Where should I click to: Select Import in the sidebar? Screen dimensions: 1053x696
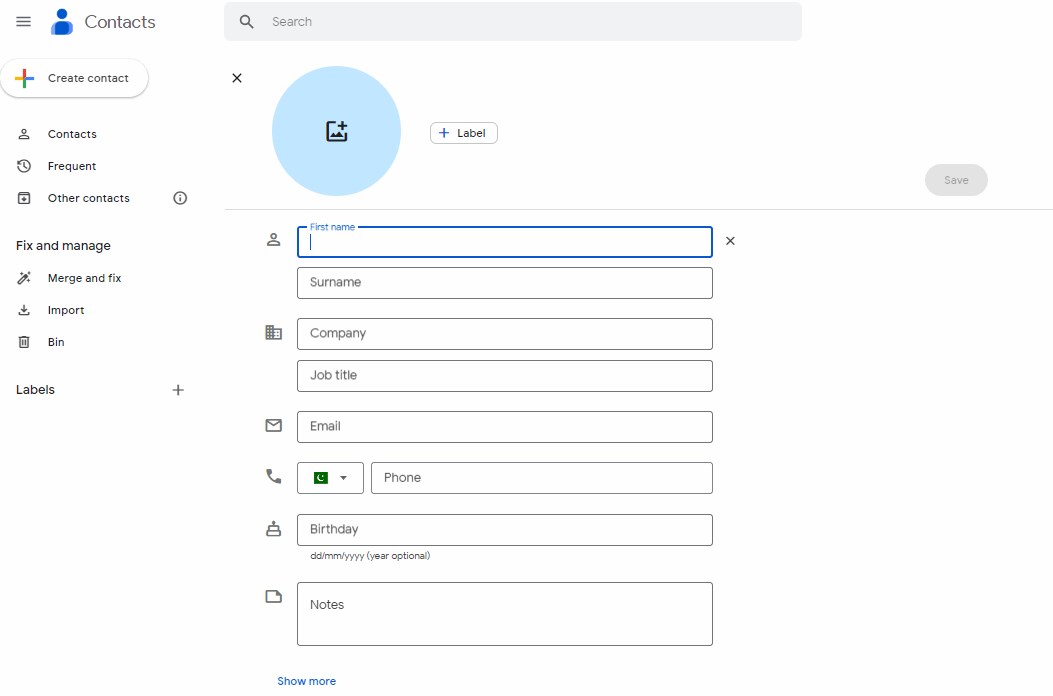(66, 310)
